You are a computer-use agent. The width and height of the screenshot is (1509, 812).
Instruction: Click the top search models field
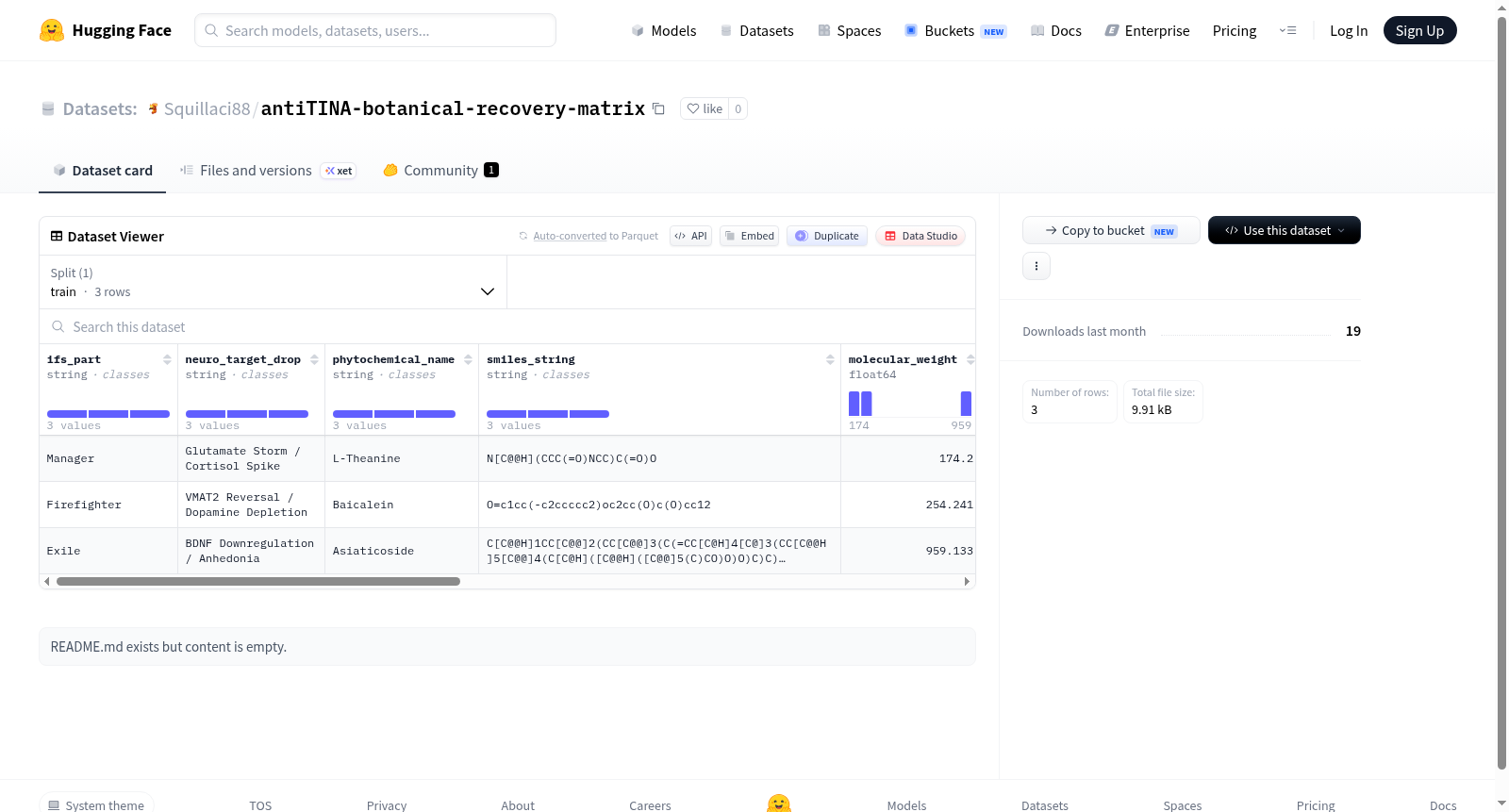(x=375, y=30)
